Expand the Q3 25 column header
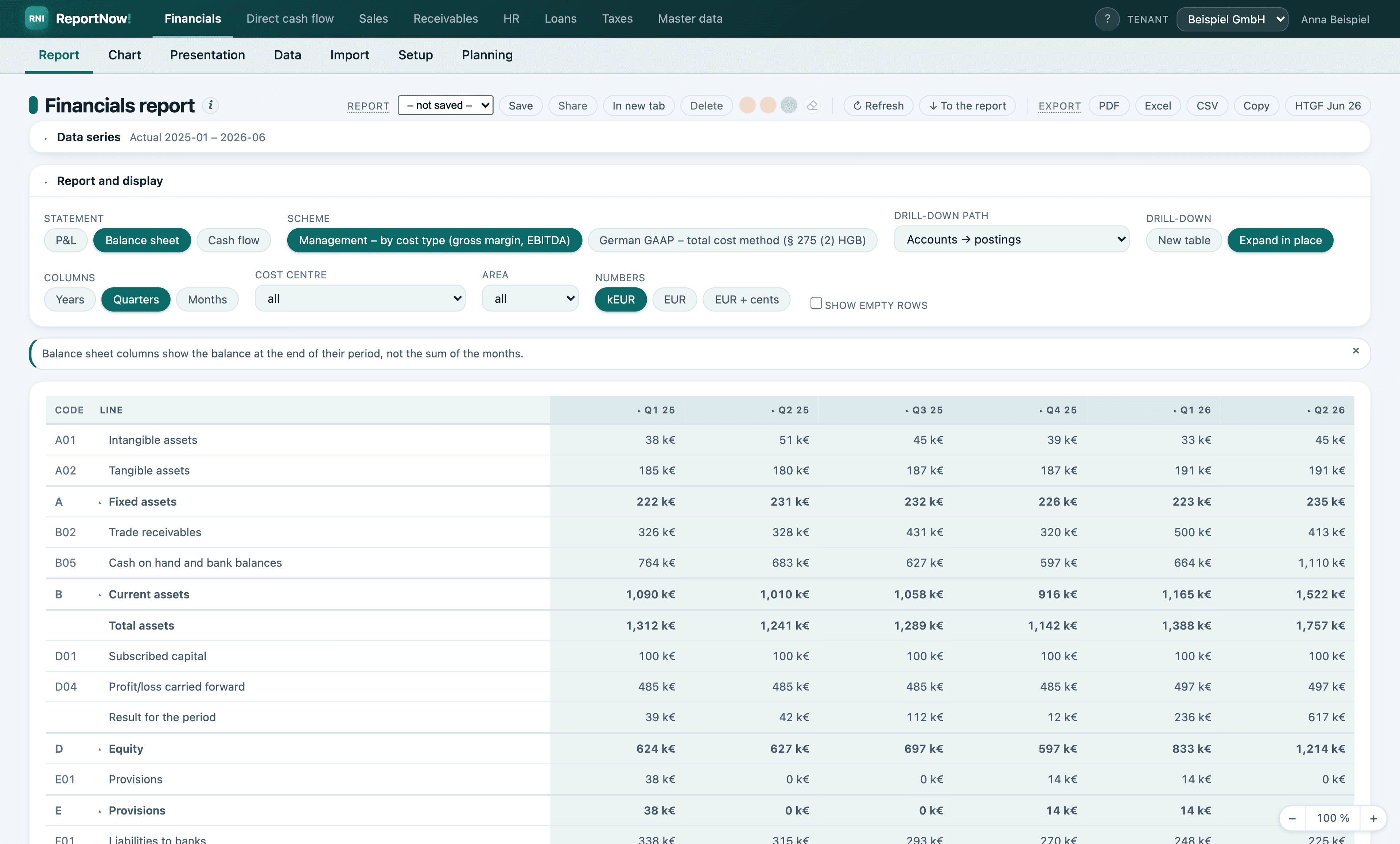 (x=907, y=410)
